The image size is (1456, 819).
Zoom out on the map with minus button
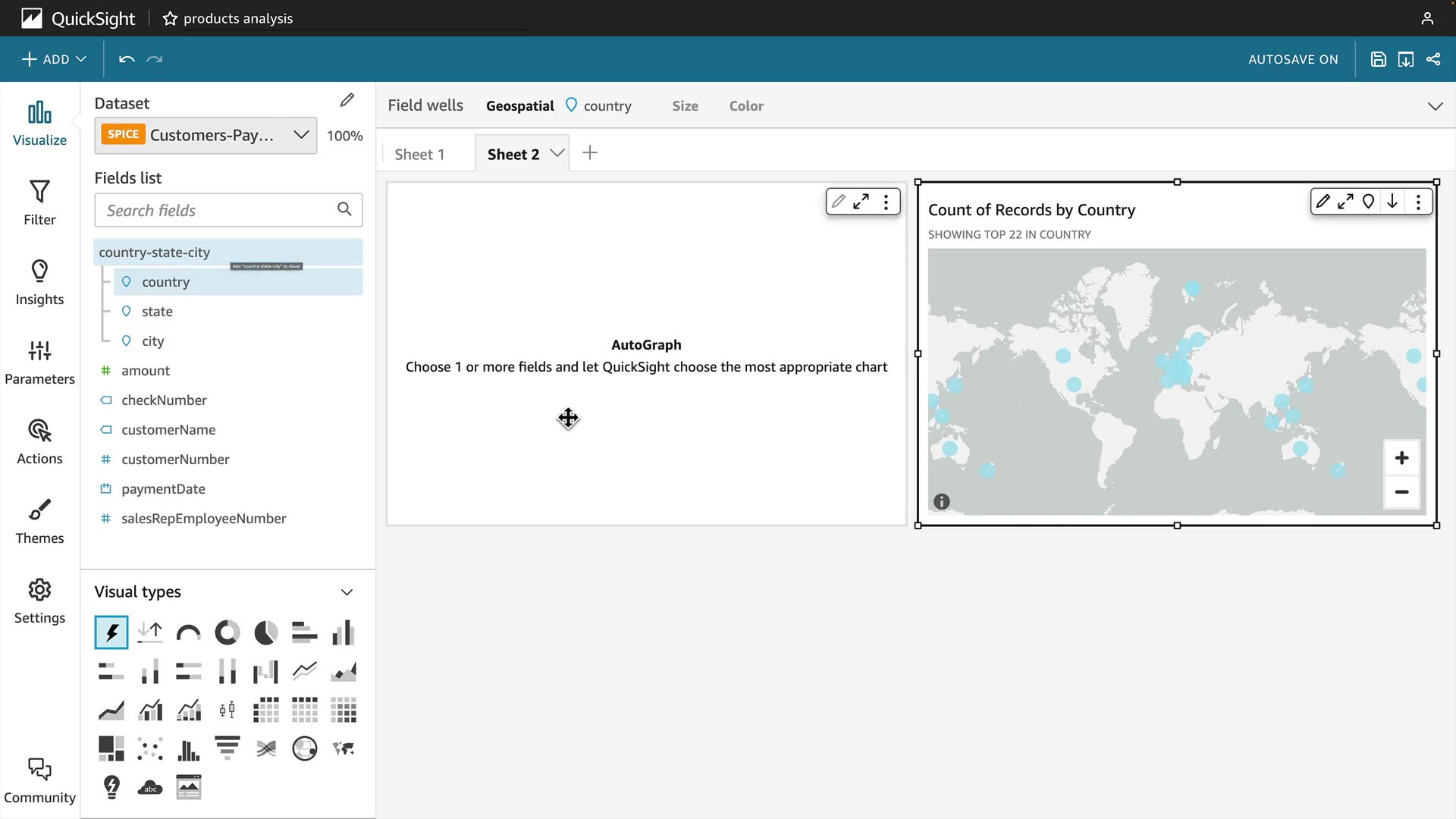pos(1401,492)
